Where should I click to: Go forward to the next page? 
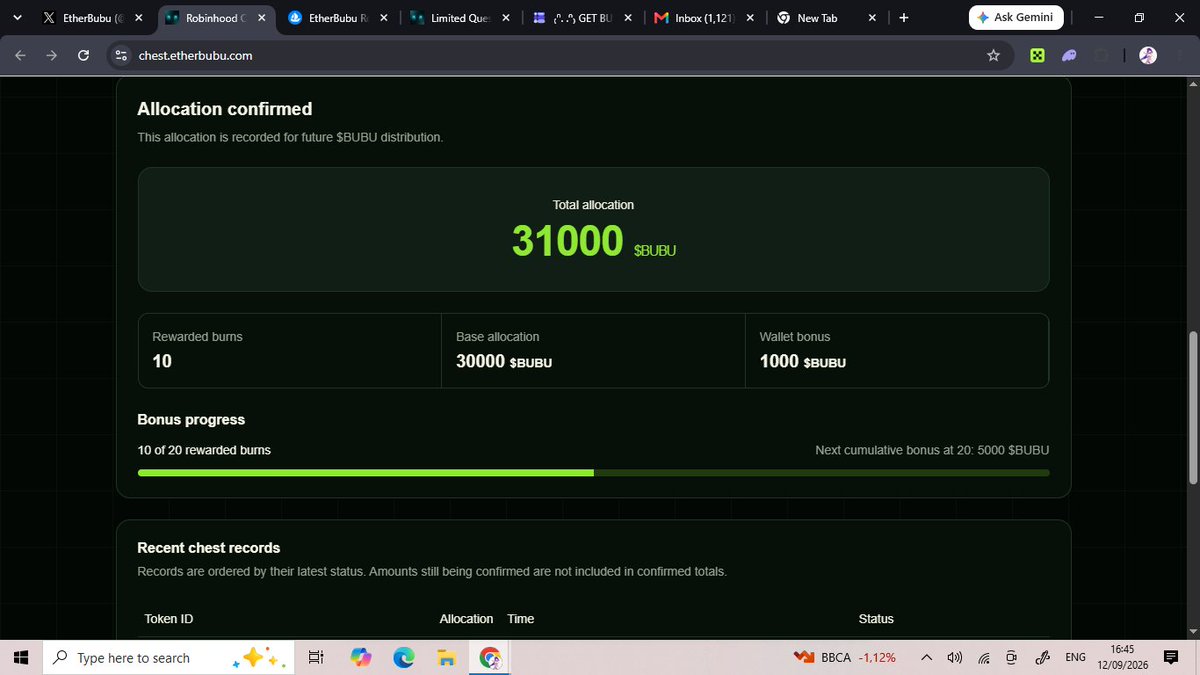pos(52,56)
